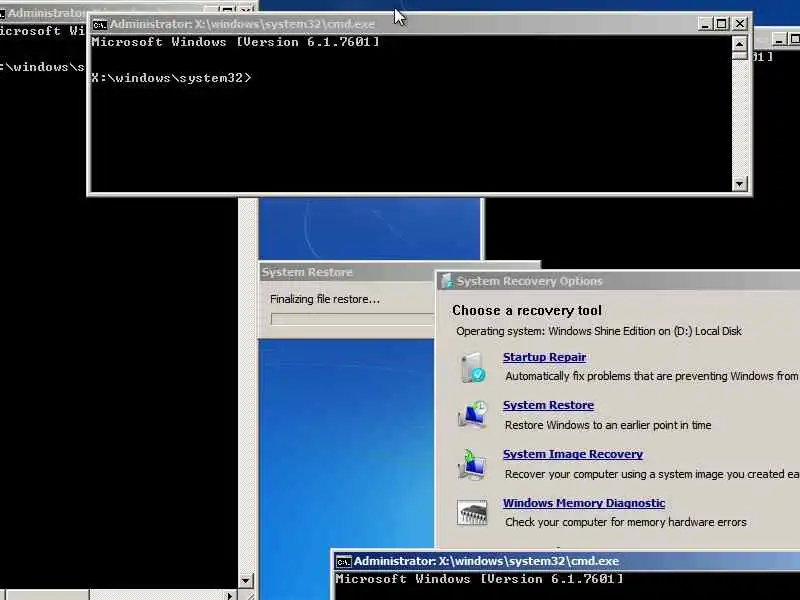This screenshot has height=600, width=800.
Task: Minimize the topmost cmd.exe window
Action: coord(705,23)
